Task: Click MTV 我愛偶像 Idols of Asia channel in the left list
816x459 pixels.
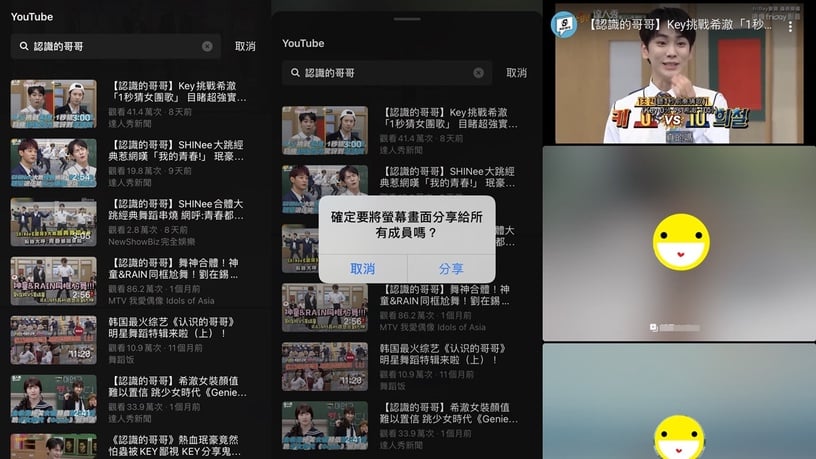Action: pos(161,301)
